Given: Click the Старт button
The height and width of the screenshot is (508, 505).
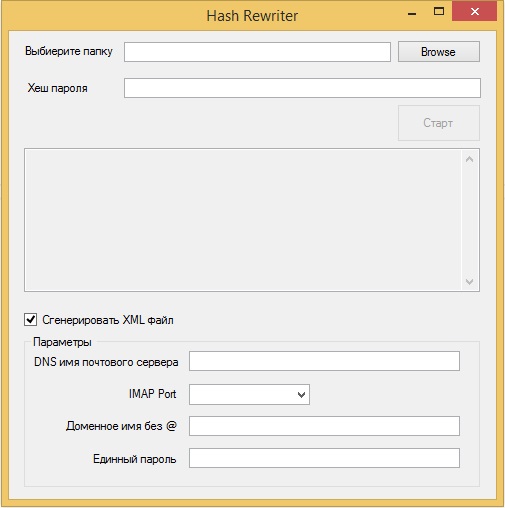Looking at the screenshot, I should [x=439, y=123].
